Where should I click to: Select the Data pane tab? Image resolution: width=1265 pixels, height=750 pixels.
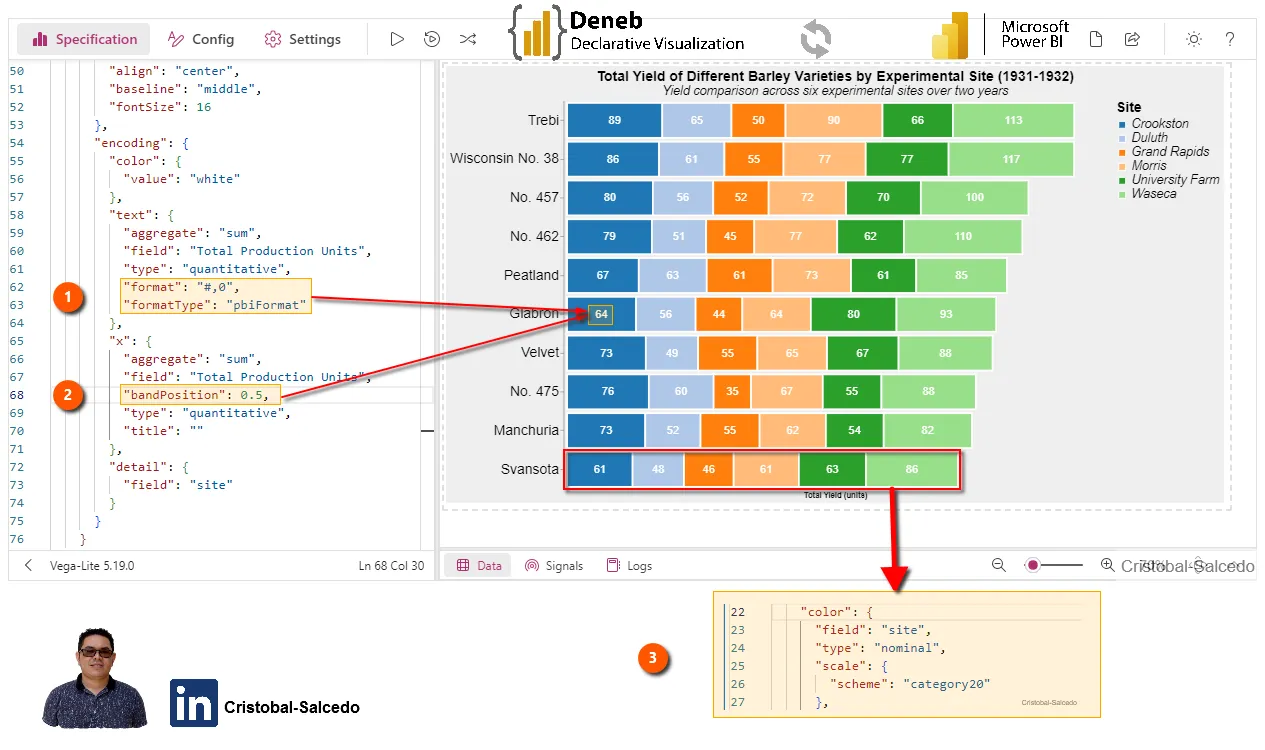pyautogui.click(x=479, y=565)
